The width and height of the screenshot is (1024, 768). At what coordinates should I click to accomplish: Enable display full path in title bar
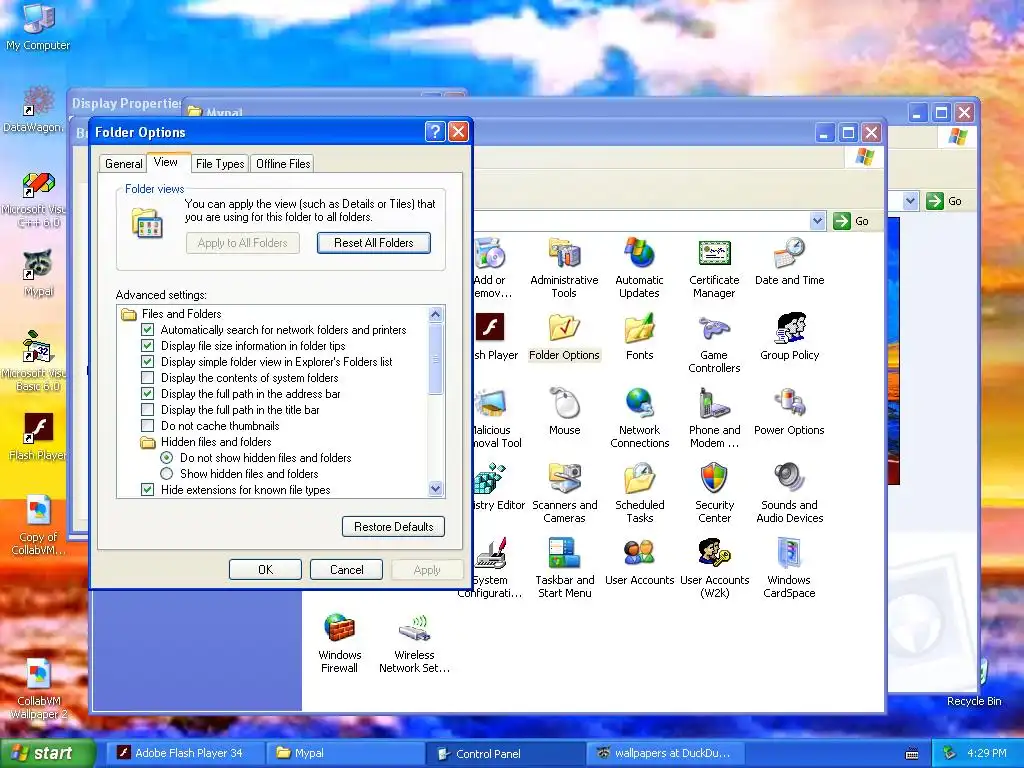(x=148, y=409)
